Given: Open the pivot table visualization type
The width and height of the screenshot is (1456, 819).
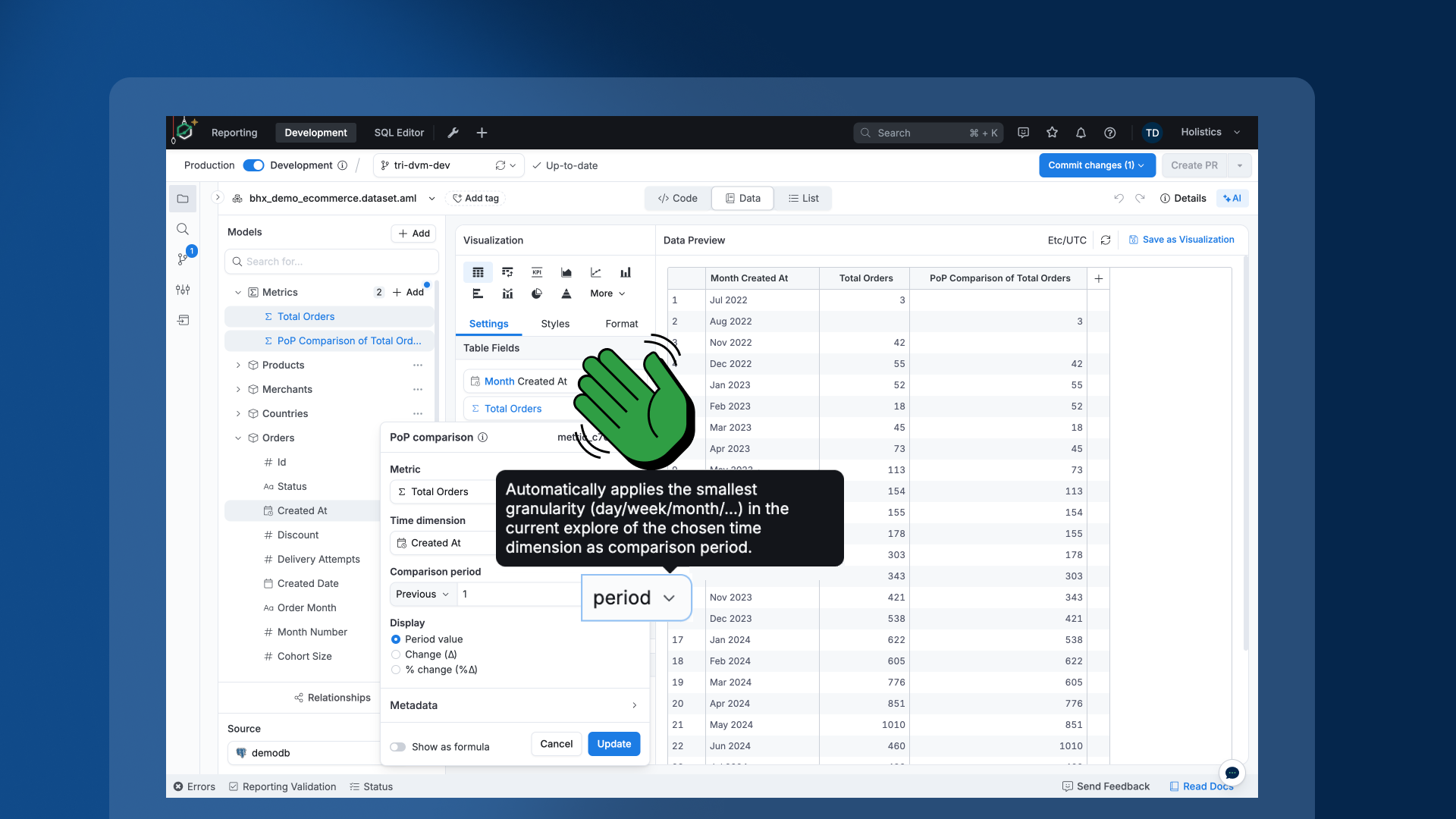Looking at the screenshot, I should [507, 272].
